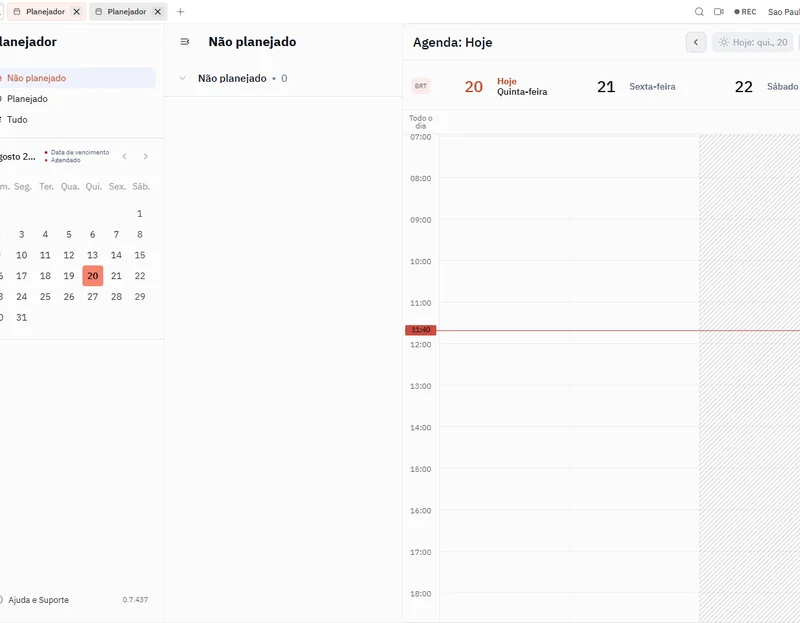Select day 15 in mini calendar
800x623 pixels.
coord(140,255)
